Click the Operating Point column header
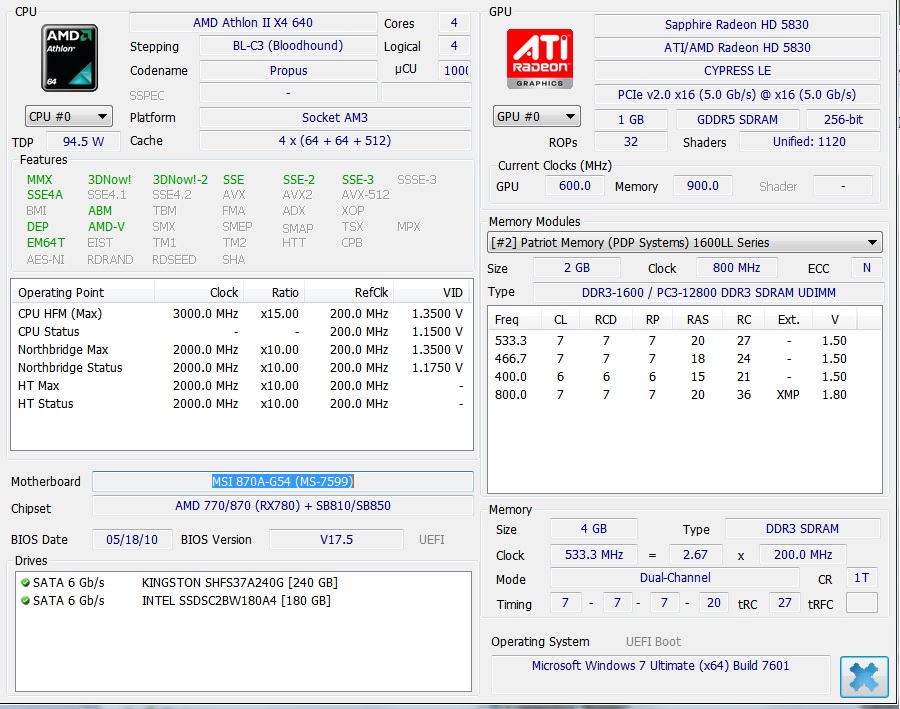Screen dimensions: 900x709 [83, 293]
